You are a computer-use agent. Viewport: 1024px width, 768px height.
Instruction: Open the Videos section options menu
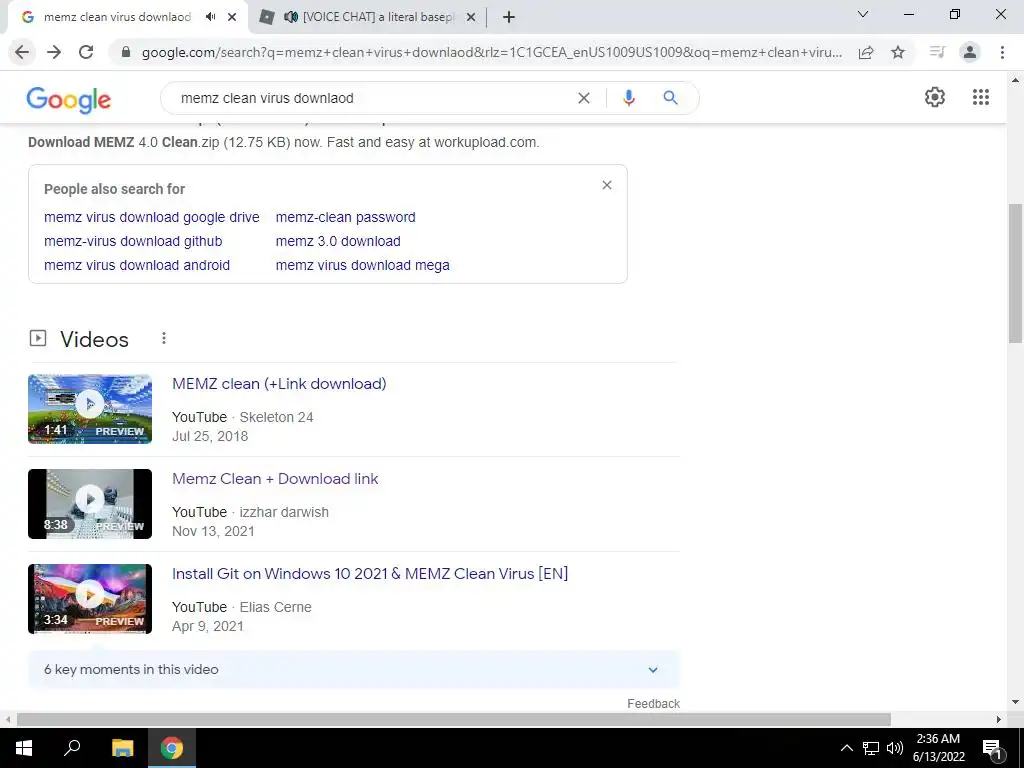click(x=164, y=338)
